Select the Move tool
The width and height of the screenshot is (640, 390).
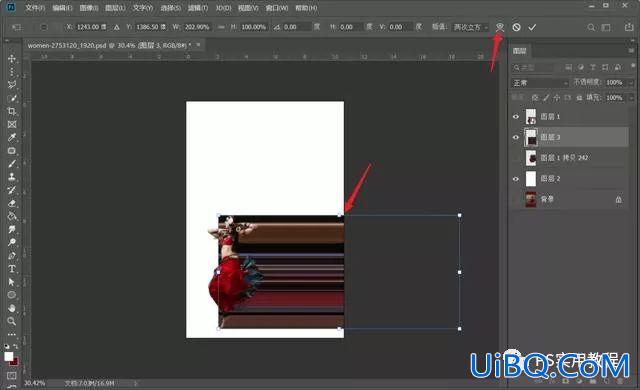click(x=12, y=59)
